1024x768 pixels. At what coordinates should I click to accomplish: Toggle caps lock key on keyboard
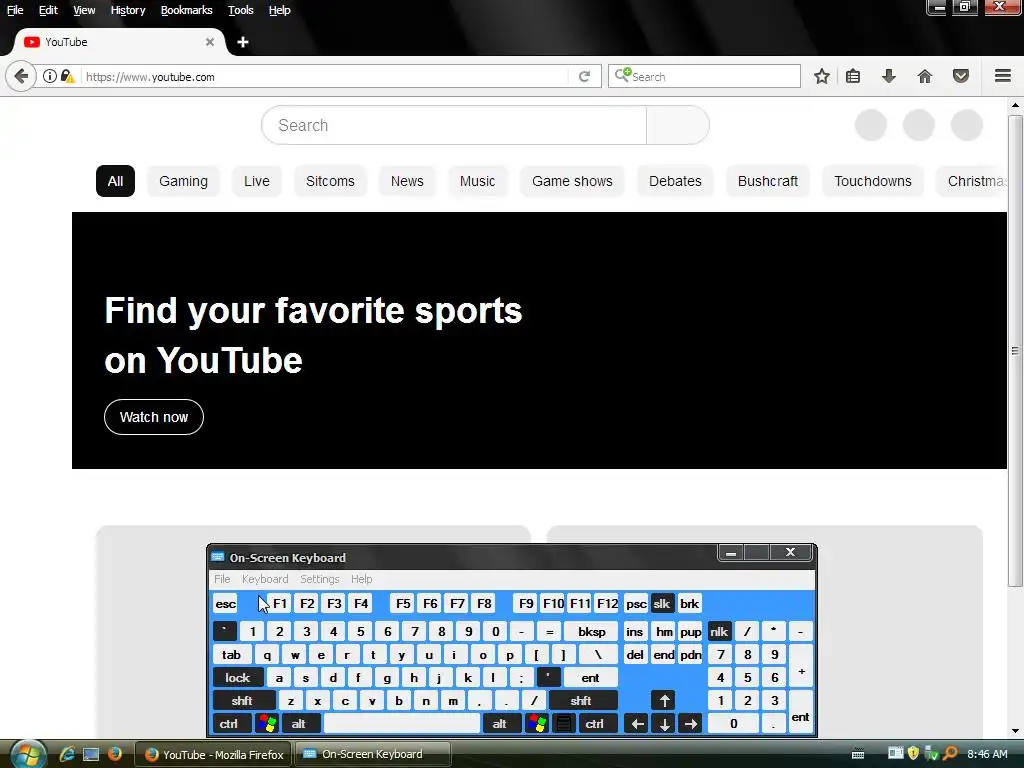point(238,678)
